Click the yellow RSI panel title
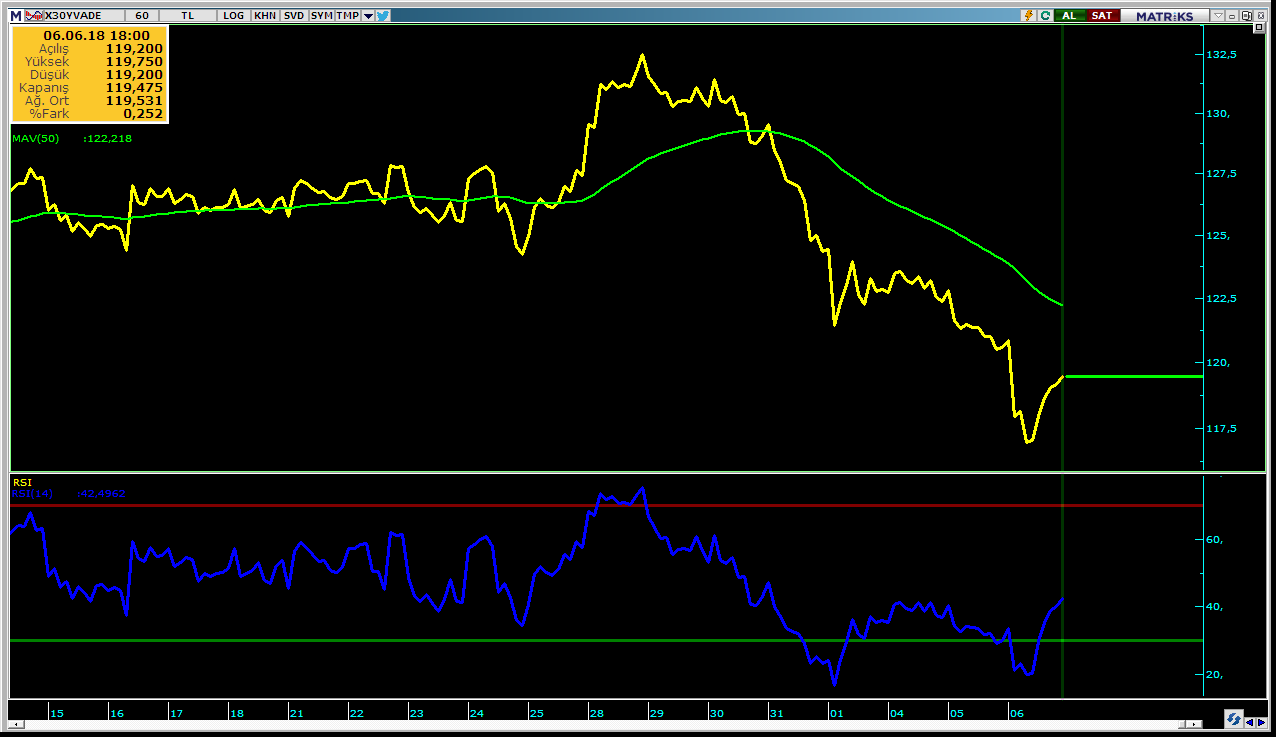Screen dimensions: 1276x737 point(22,482)
